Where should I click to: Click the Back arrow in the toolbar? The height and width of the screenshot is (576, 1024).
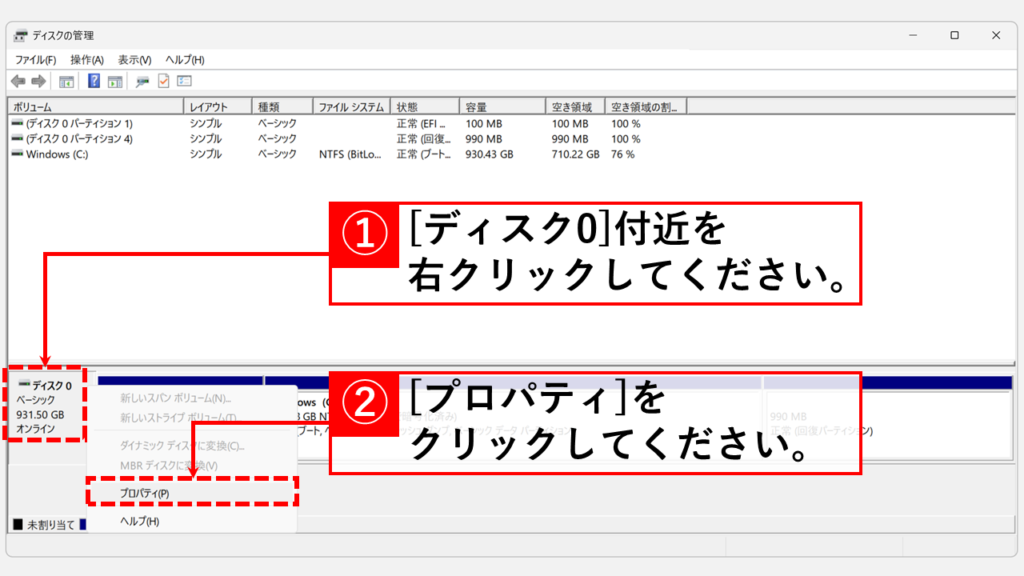click(18, 81)
